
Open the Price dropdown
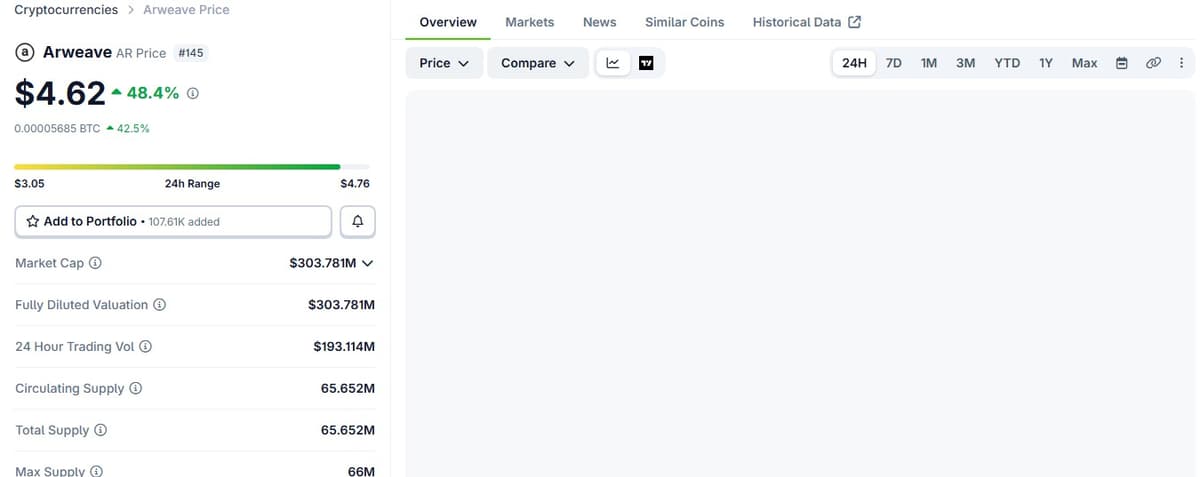[444, 63]
